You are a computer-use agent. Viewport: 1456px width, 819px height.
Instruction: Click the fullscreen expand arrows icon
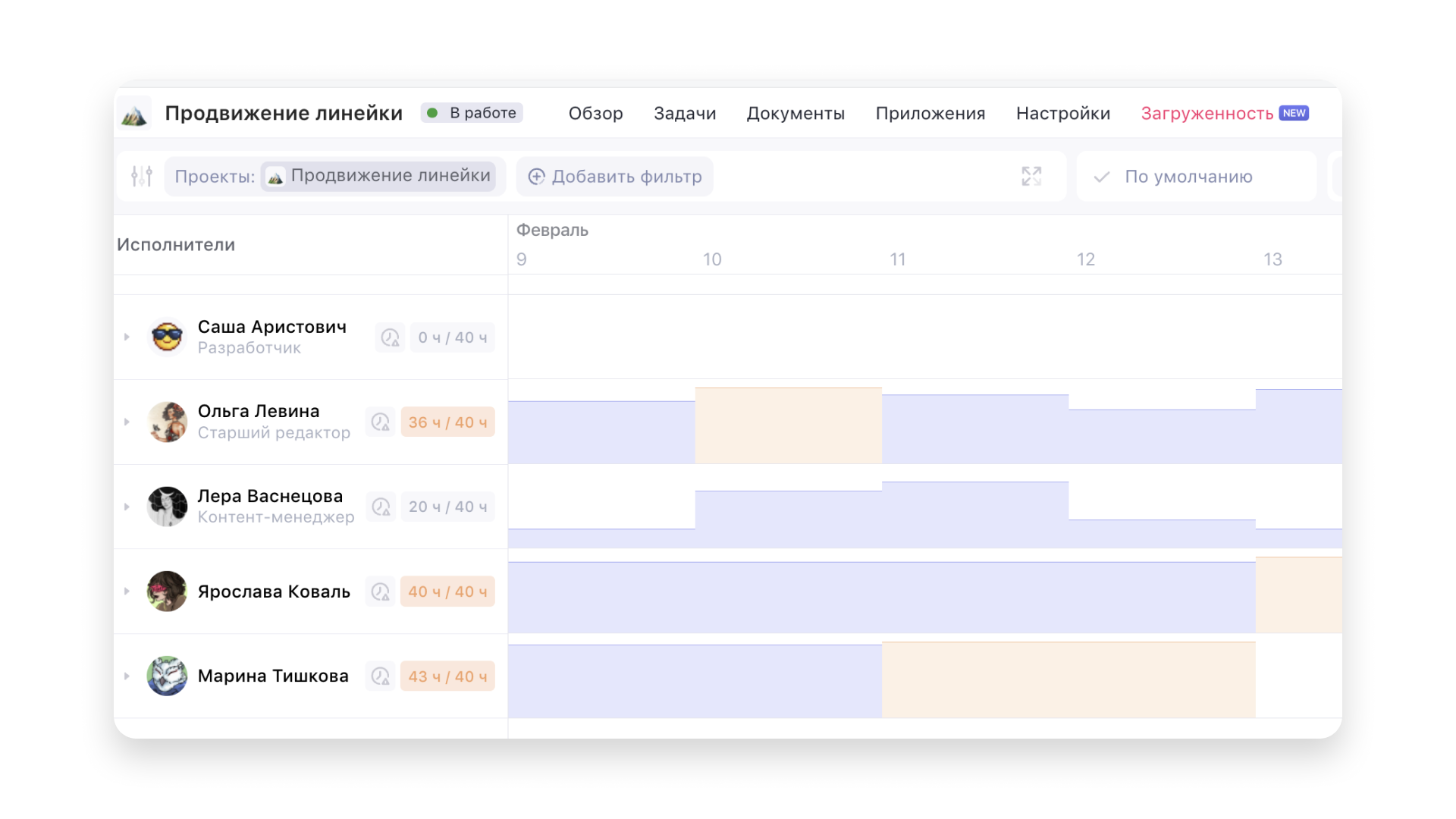coord(1031,176)
